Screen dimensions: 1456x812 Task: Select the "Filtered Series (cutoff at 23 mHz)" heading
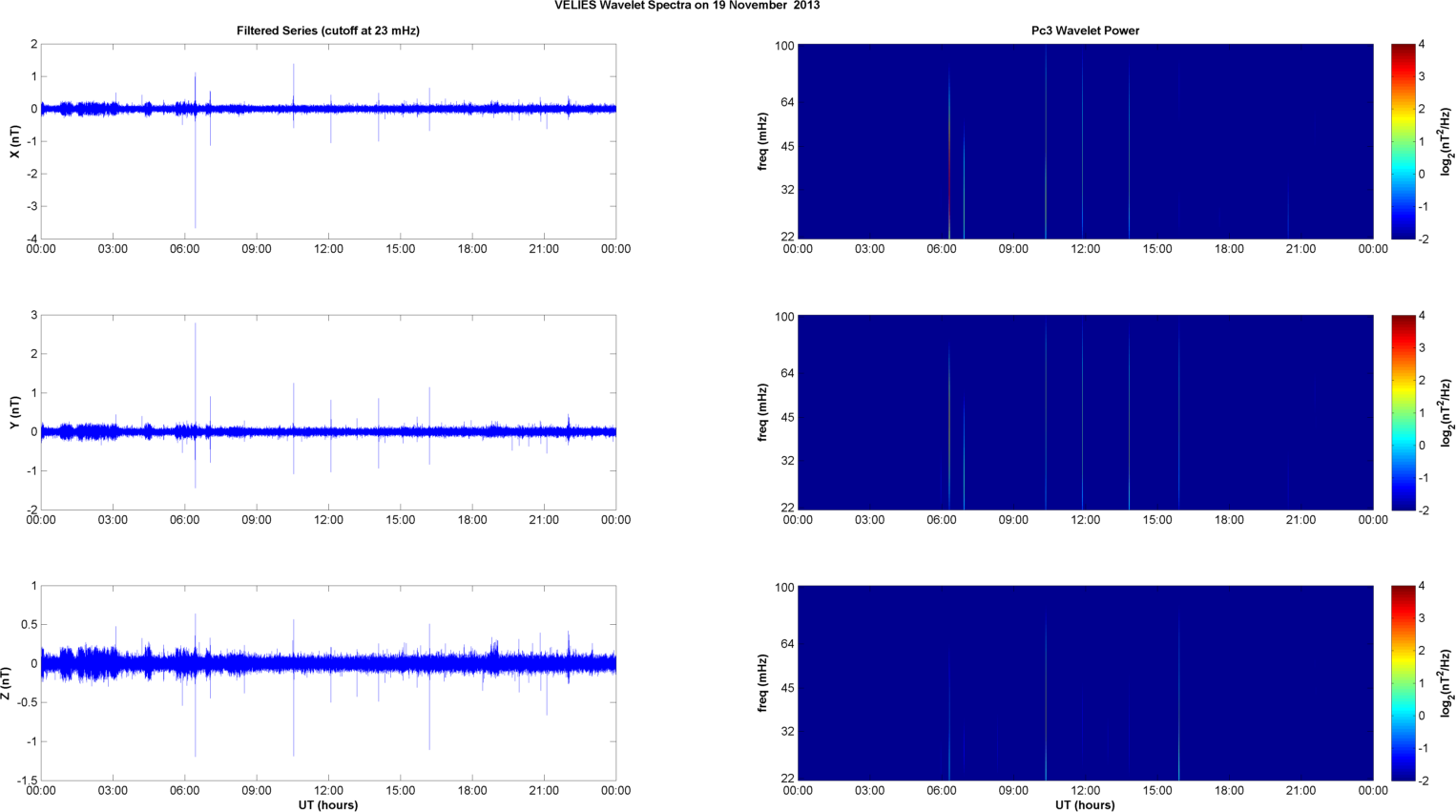[x=328, y=31]
